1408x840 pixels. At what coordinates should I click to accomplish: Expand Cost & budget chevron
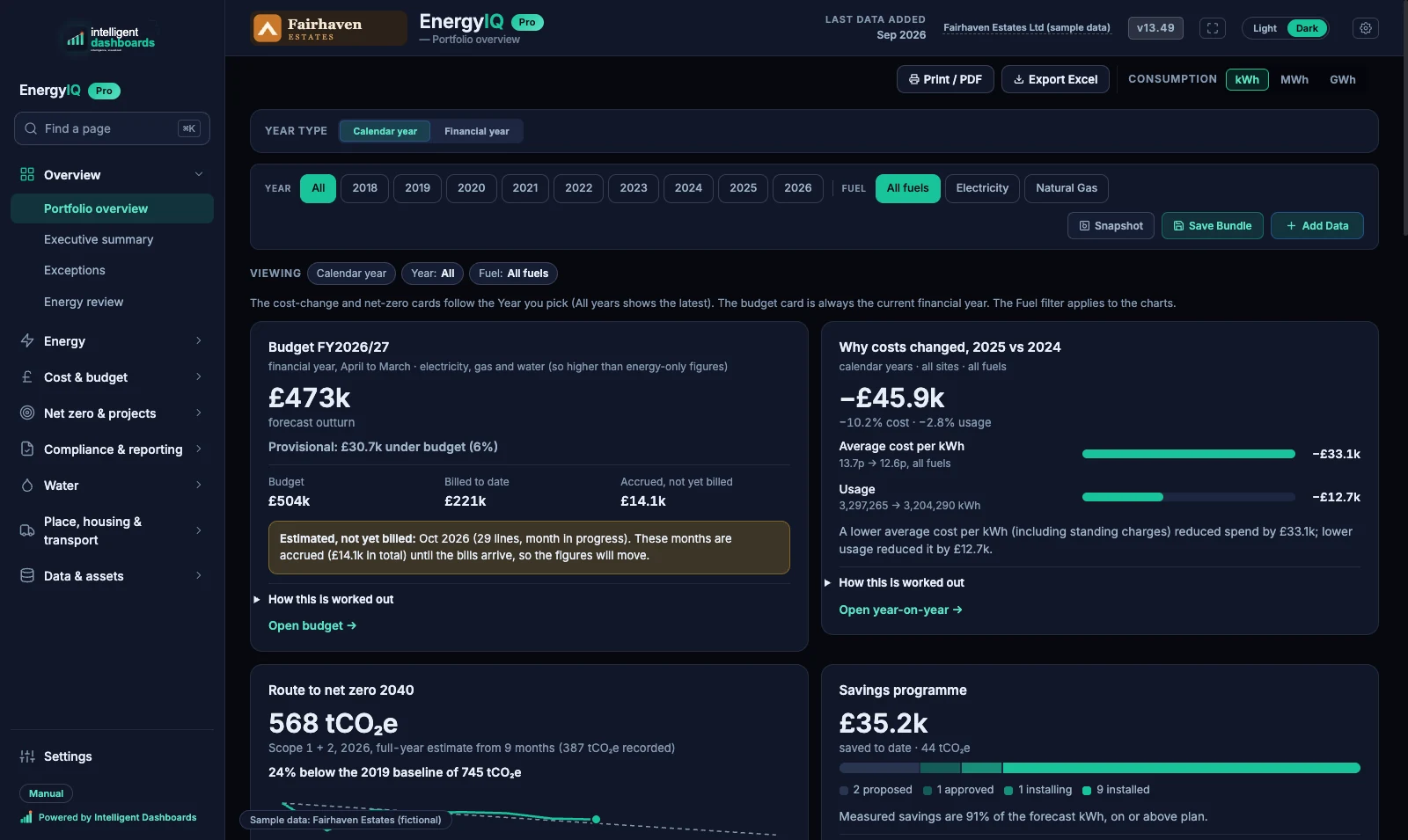point(199,376)
